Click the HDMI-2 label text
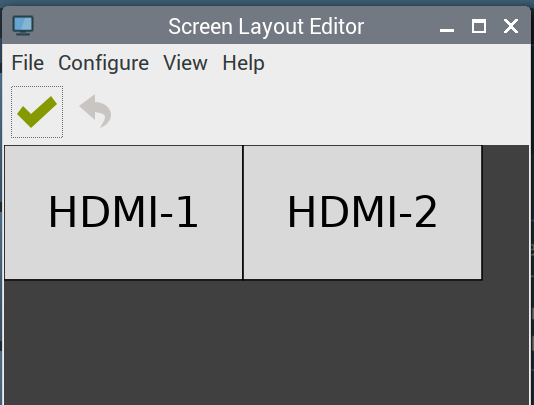Viewport: 534px width, 405px height. tap(362, 212)
